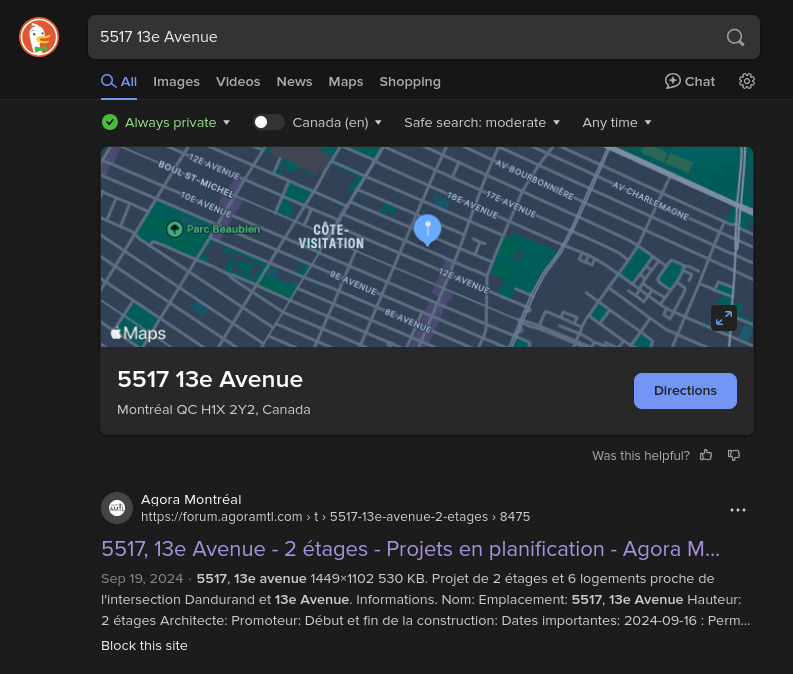Open the 5517, 13e Avenue - 2 étages result link
The height and width of the screenshot is (674, 793).
click(410, 549)
